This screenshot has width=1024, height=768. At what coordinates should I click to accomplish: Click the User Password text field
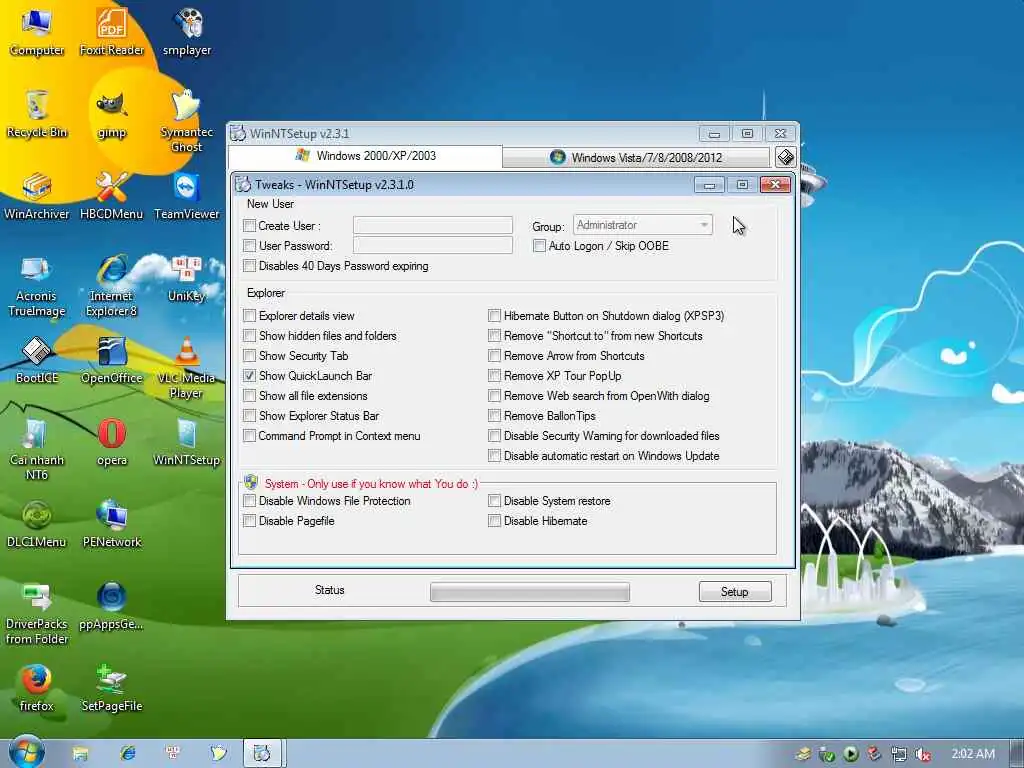tap(432, 245)
